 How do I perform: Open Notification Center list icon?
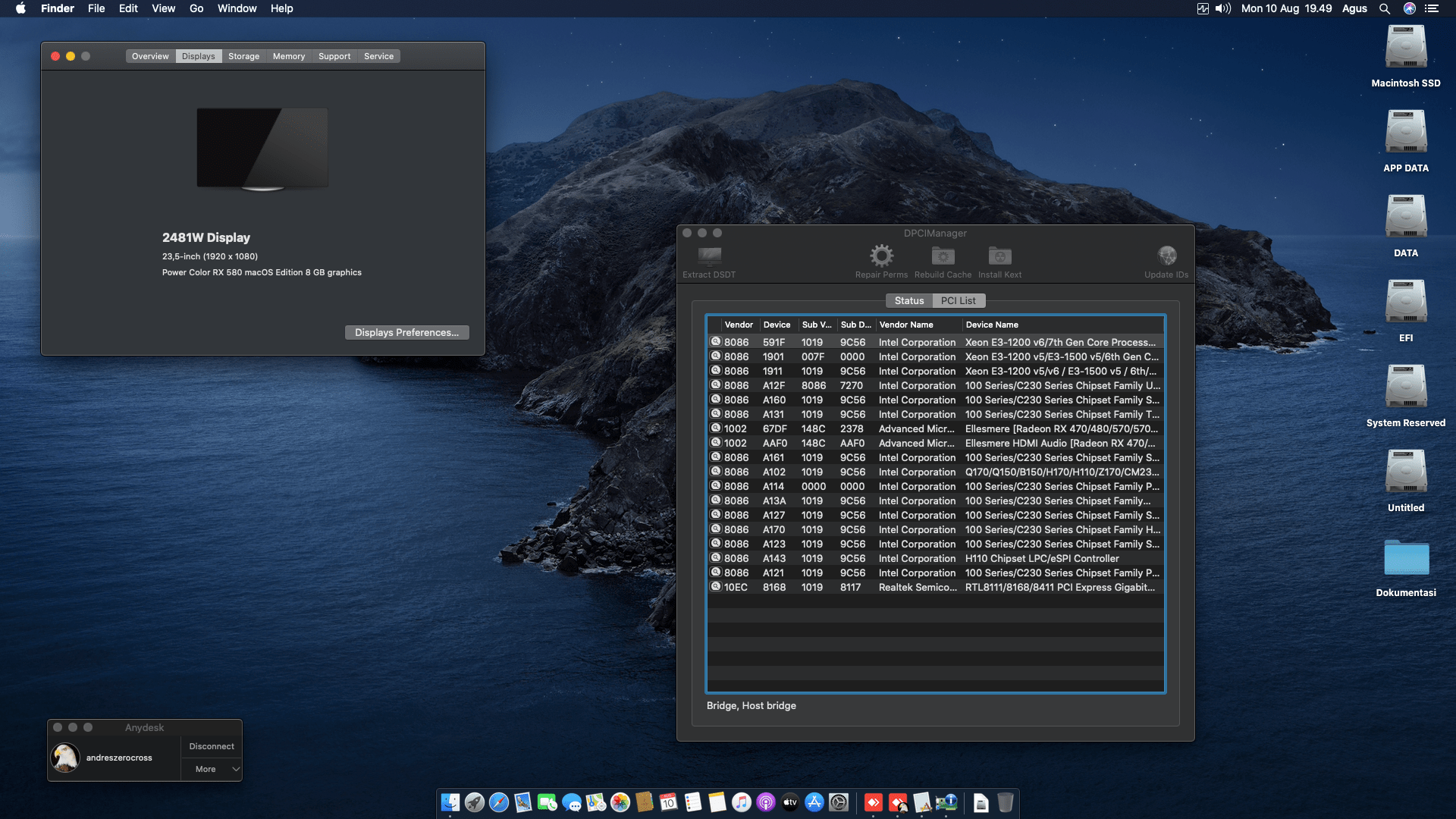[x=1432, y=8]
